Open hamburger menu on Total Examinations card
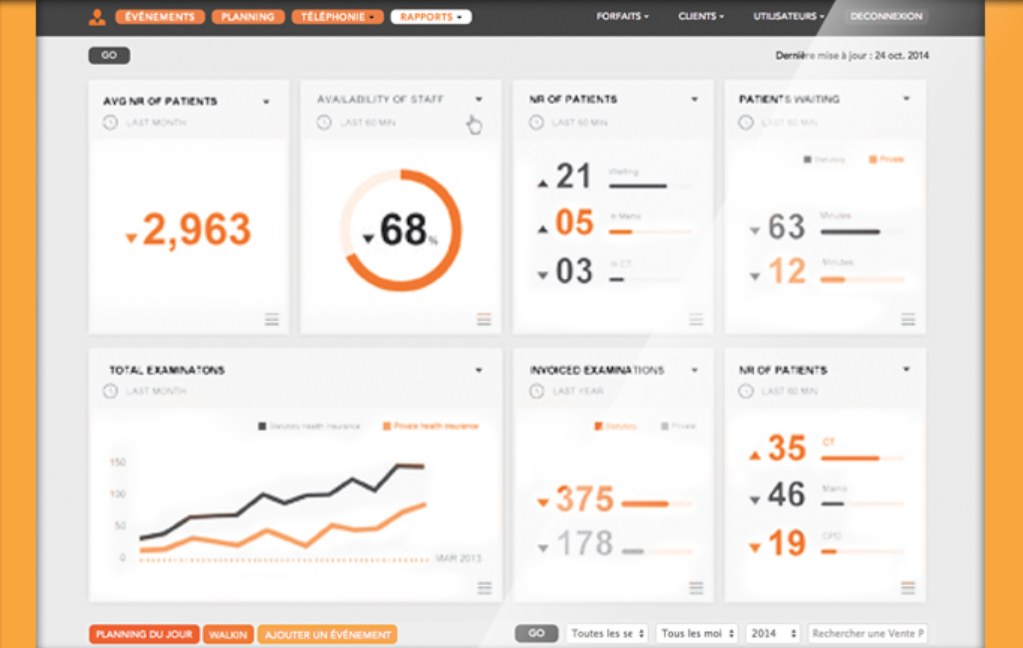The width and height of the screenshot is (1023, 648). tap(484, 588)
